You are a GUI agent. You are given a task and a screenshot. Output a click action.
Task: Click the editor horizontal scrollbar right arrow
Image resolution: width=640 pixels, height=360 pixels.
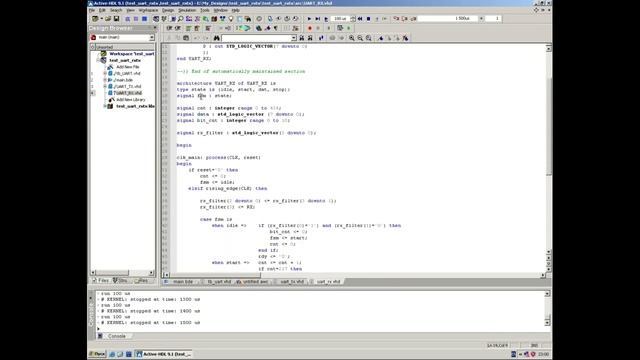pos(542,275)
